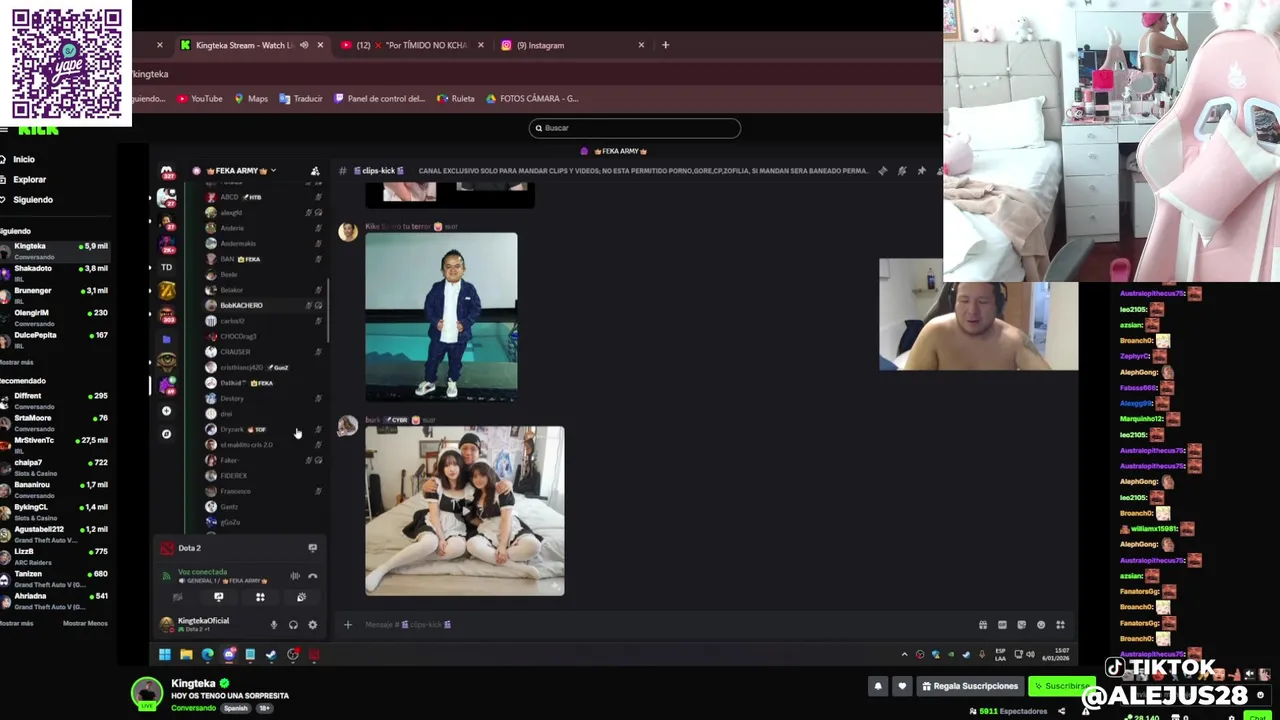
Task: Open the Panel de control bookmark
Action: pyautogui.click(x=380, y=99)
